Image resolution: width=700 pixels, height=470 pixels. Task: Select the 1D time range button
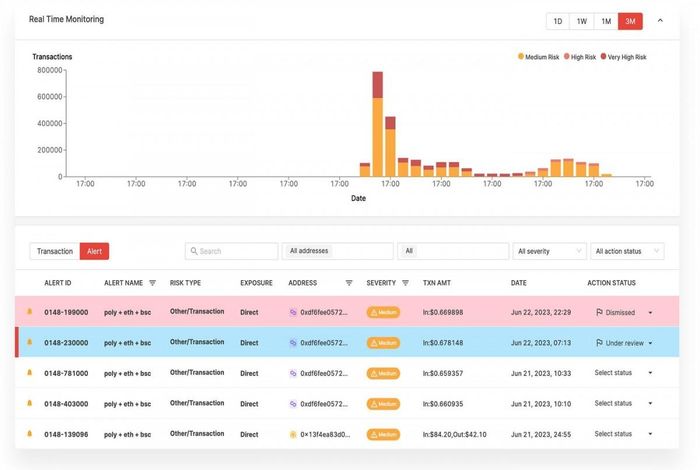(x=558, y=21)
